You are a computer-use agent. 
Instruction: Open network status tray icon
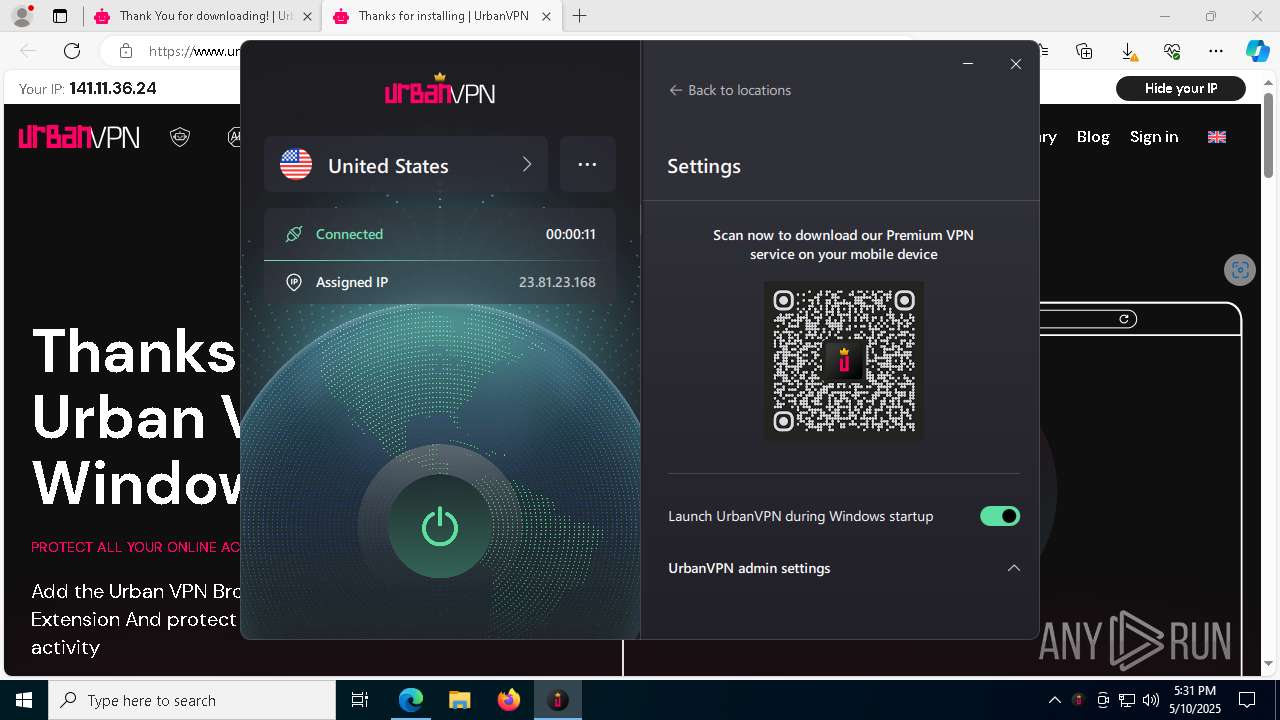click(1127, 700)
